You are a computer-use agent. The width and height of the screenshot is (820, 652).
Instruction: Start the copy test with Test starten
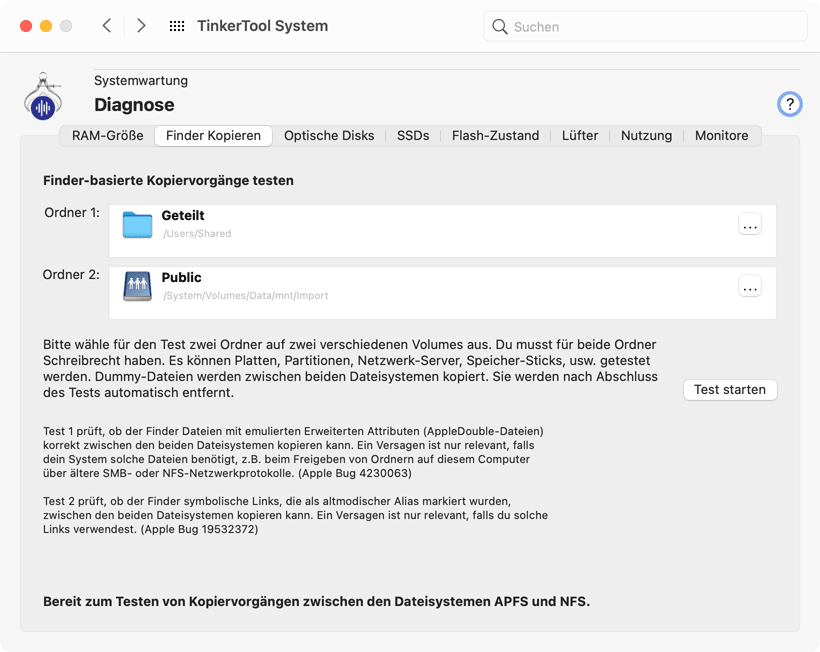point(730,390)
